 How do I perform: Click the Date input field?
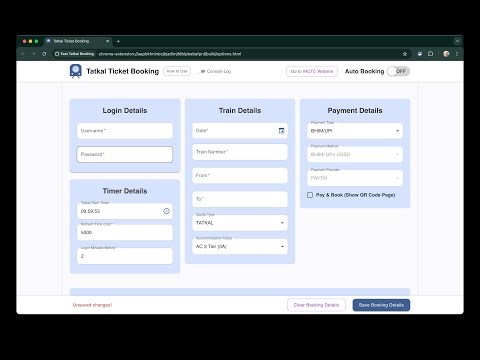[x=240, y=131]
